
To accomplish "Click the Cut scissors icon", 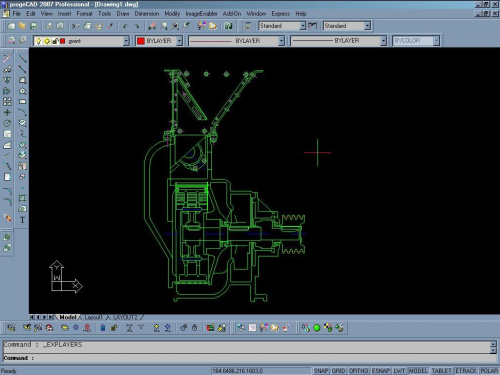I will (x=76, y=26).
